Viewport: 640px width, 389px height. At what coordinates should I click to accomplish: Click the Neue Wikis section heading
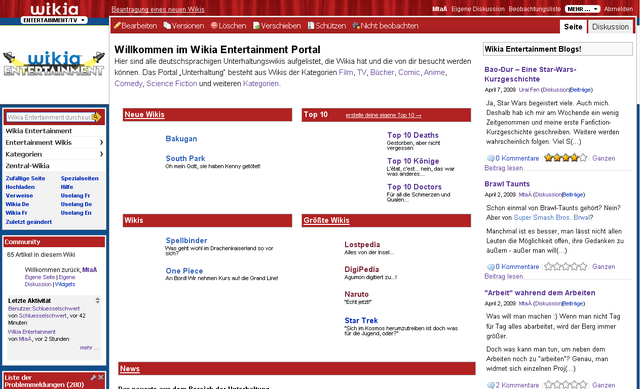coord(144,115)
